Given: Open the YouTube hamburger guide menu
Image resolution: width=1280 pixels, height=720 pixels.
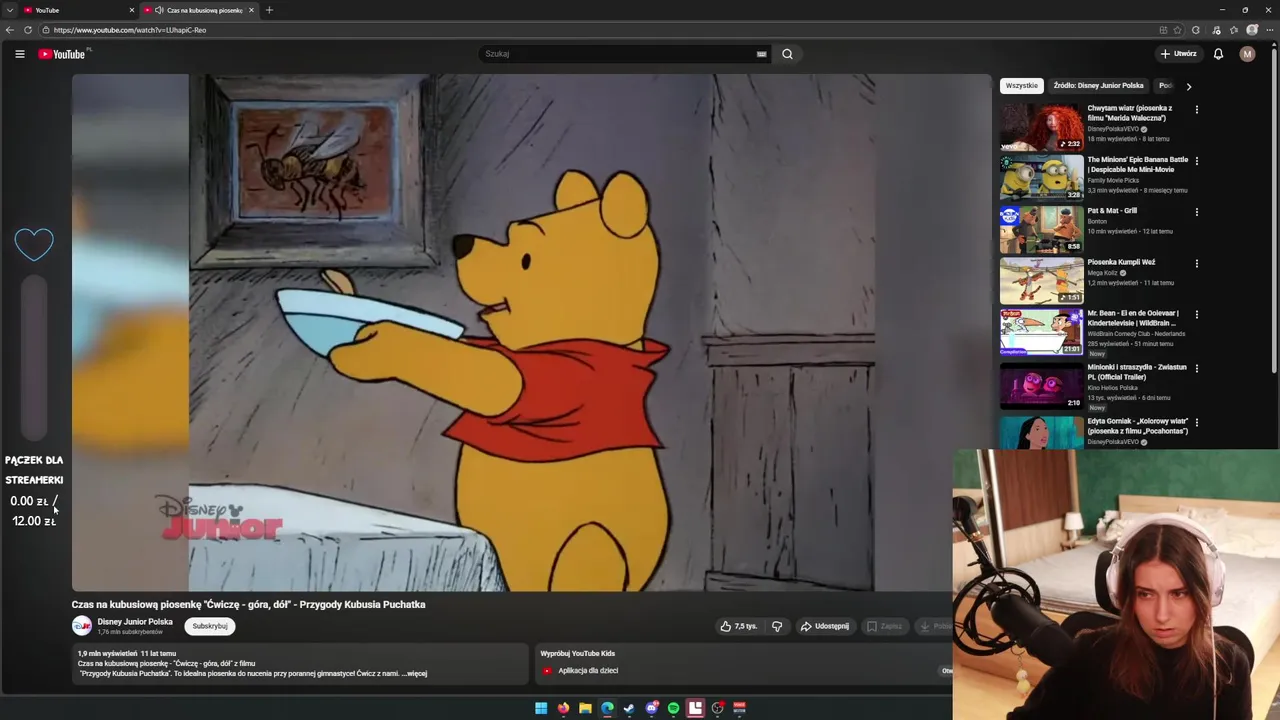Looking at the screenshot, I should coord(19,54).
